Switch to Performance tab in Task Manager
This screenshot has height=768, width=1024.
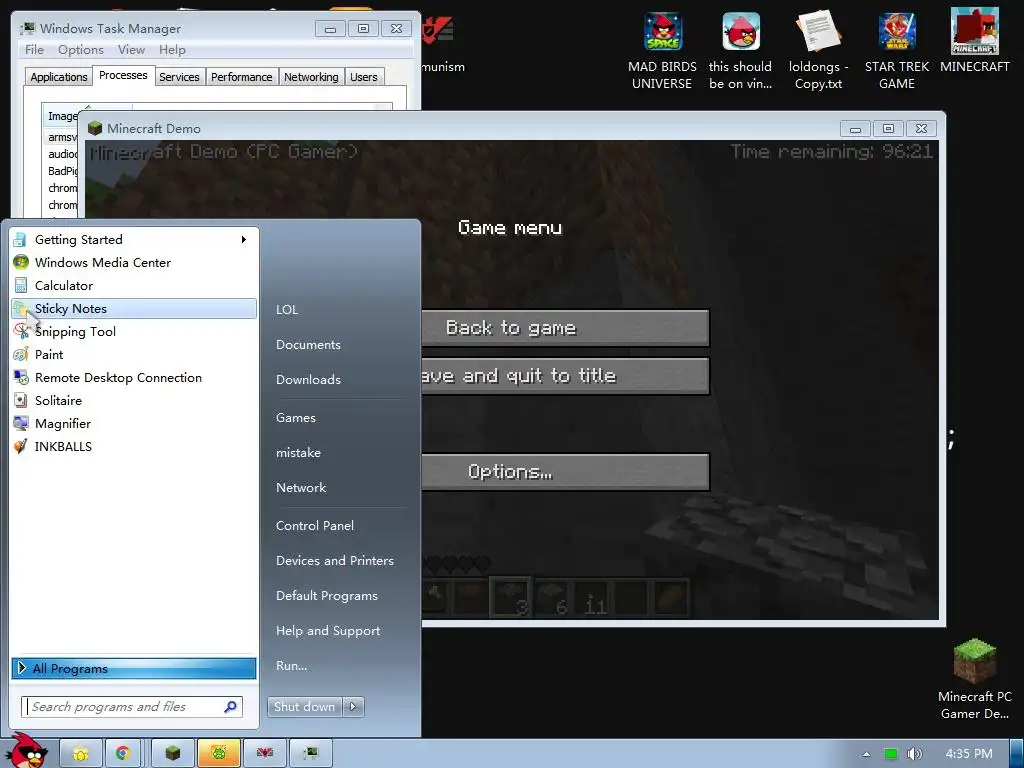[241, 77]
